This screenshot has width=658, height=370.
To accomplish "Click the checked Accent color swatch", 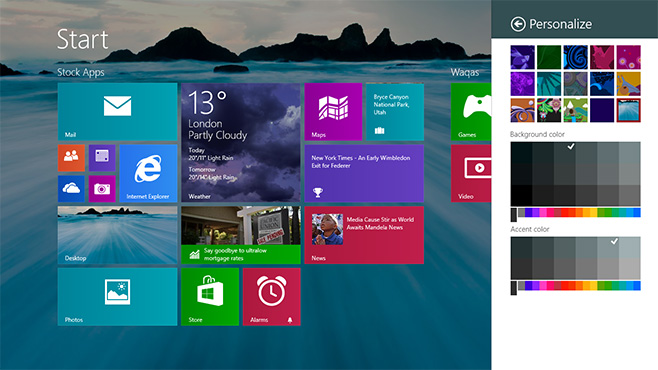I will point(608,248).
